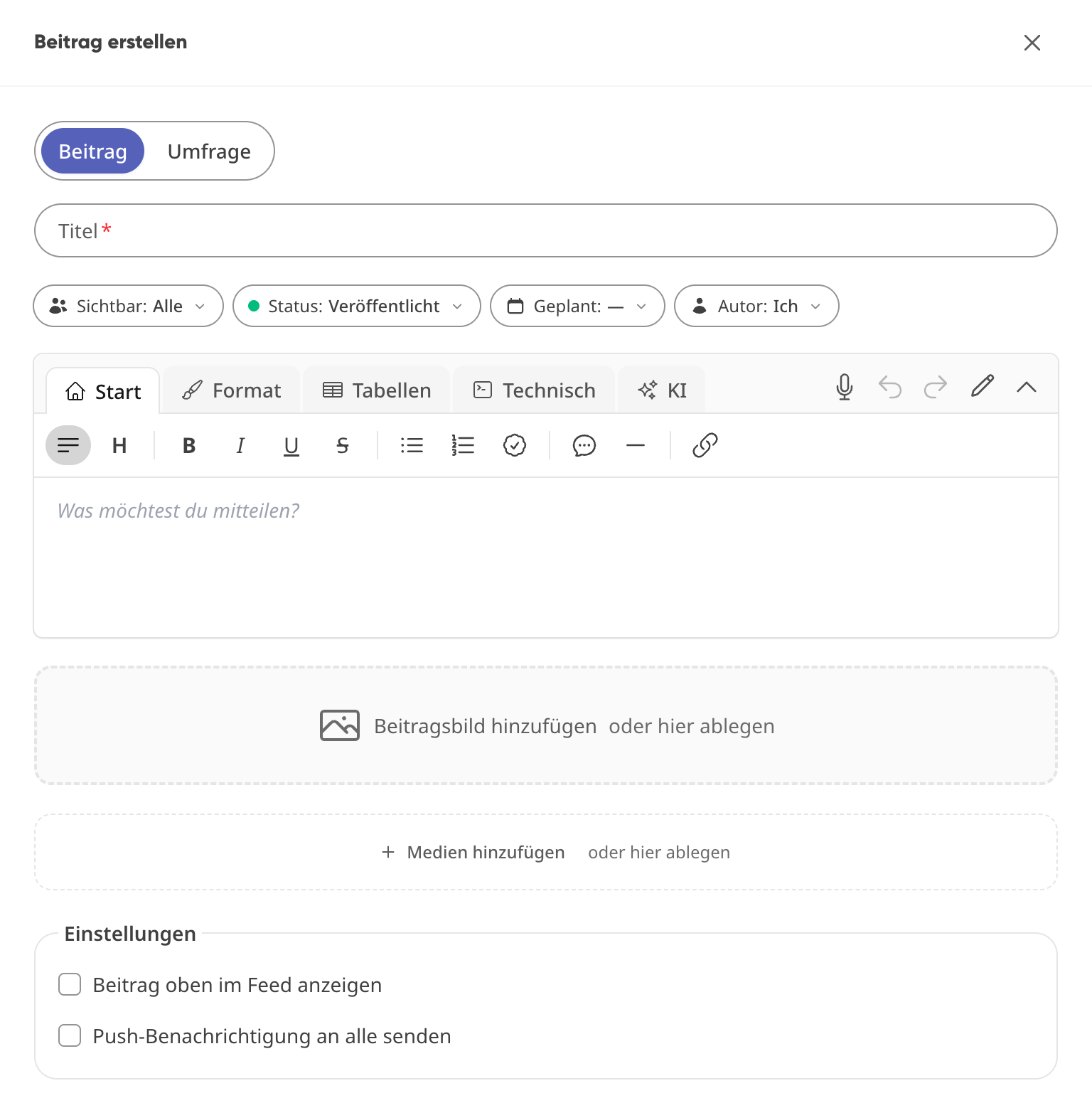Open the Technisch toolbar tab

coord(534,390)
